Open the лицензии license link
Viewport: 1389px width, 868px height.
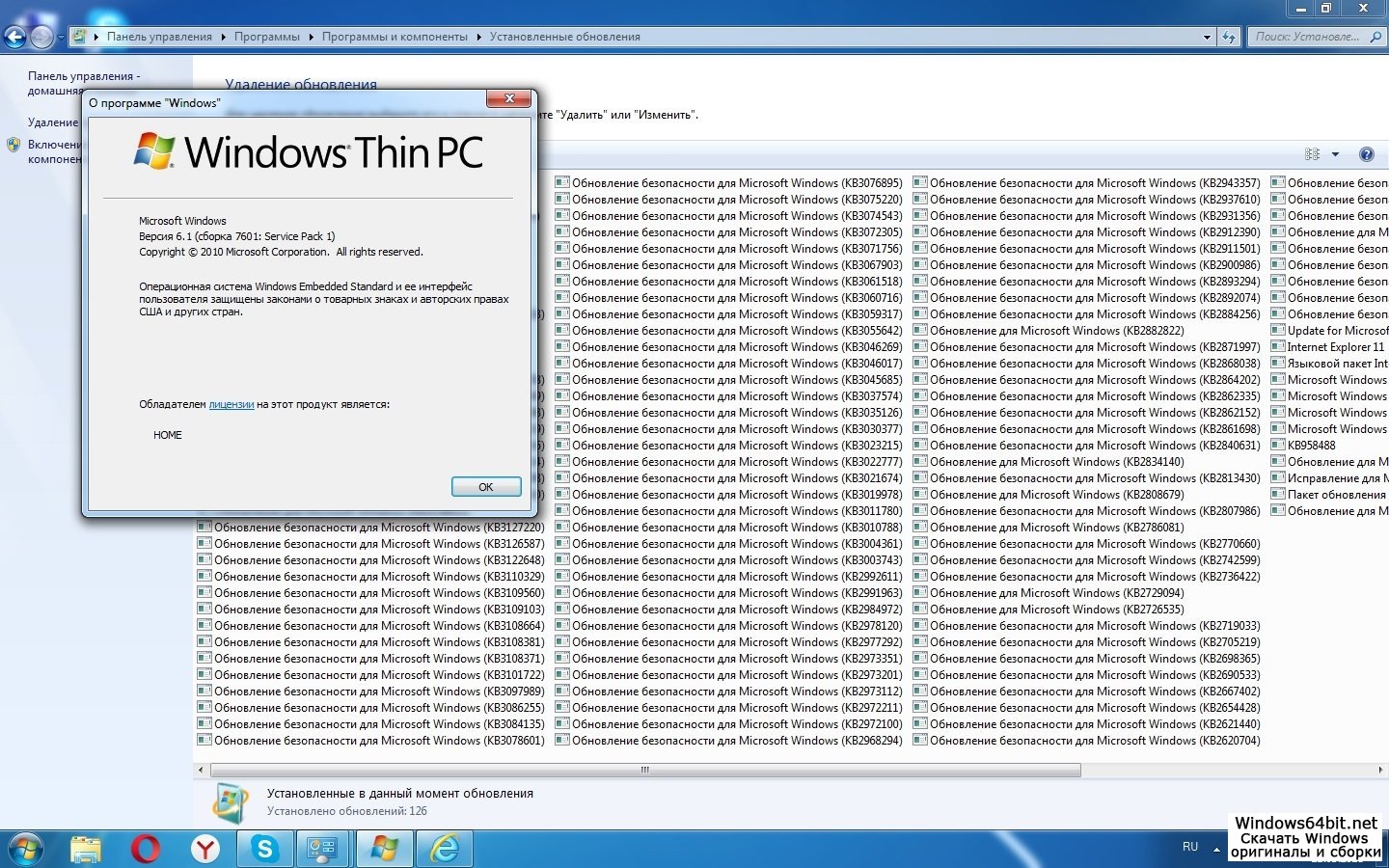(x=231, y=405)
